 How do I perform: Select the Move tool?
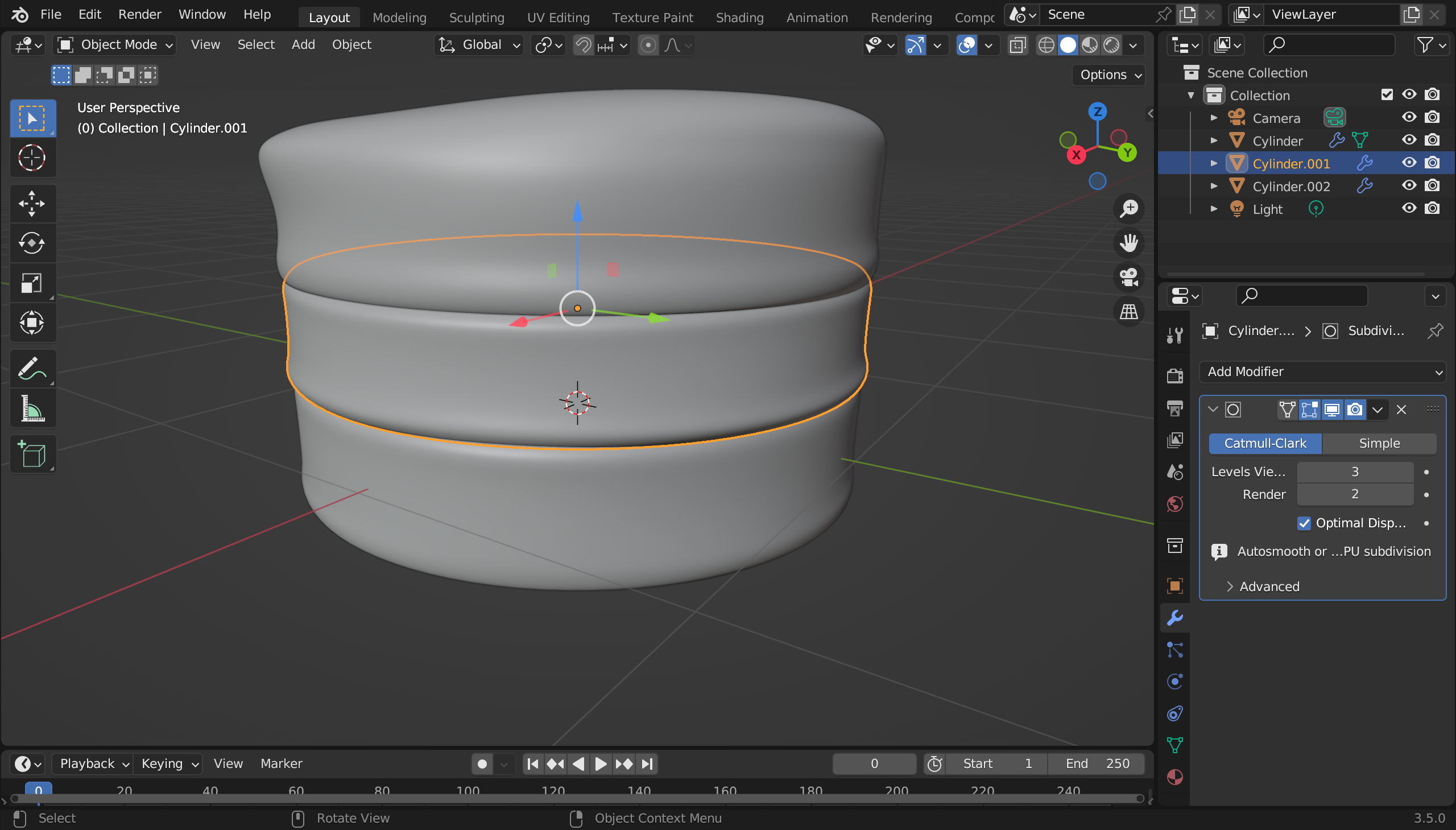[x=32, y=204]
